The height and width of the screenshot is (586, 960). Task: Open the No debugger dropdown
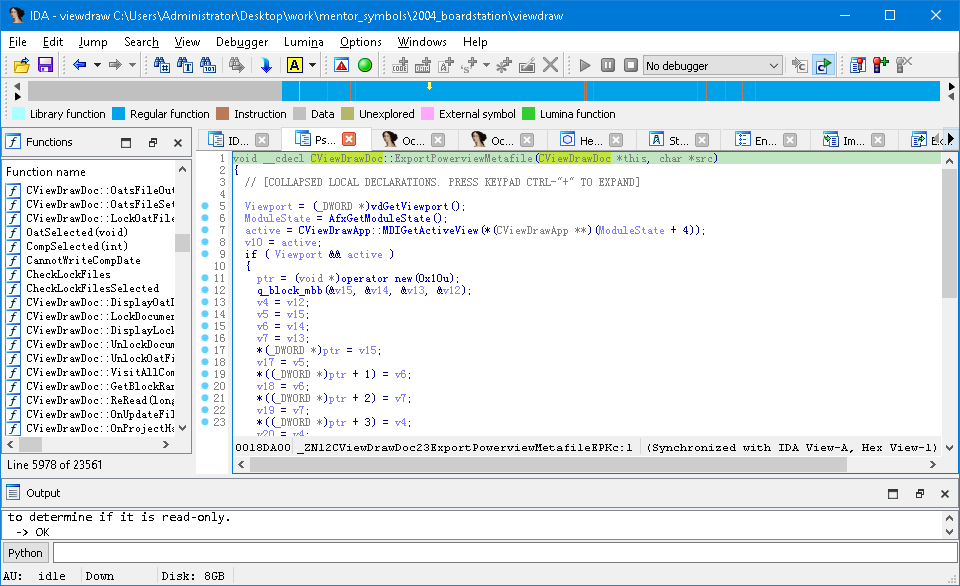coord(712,65)
